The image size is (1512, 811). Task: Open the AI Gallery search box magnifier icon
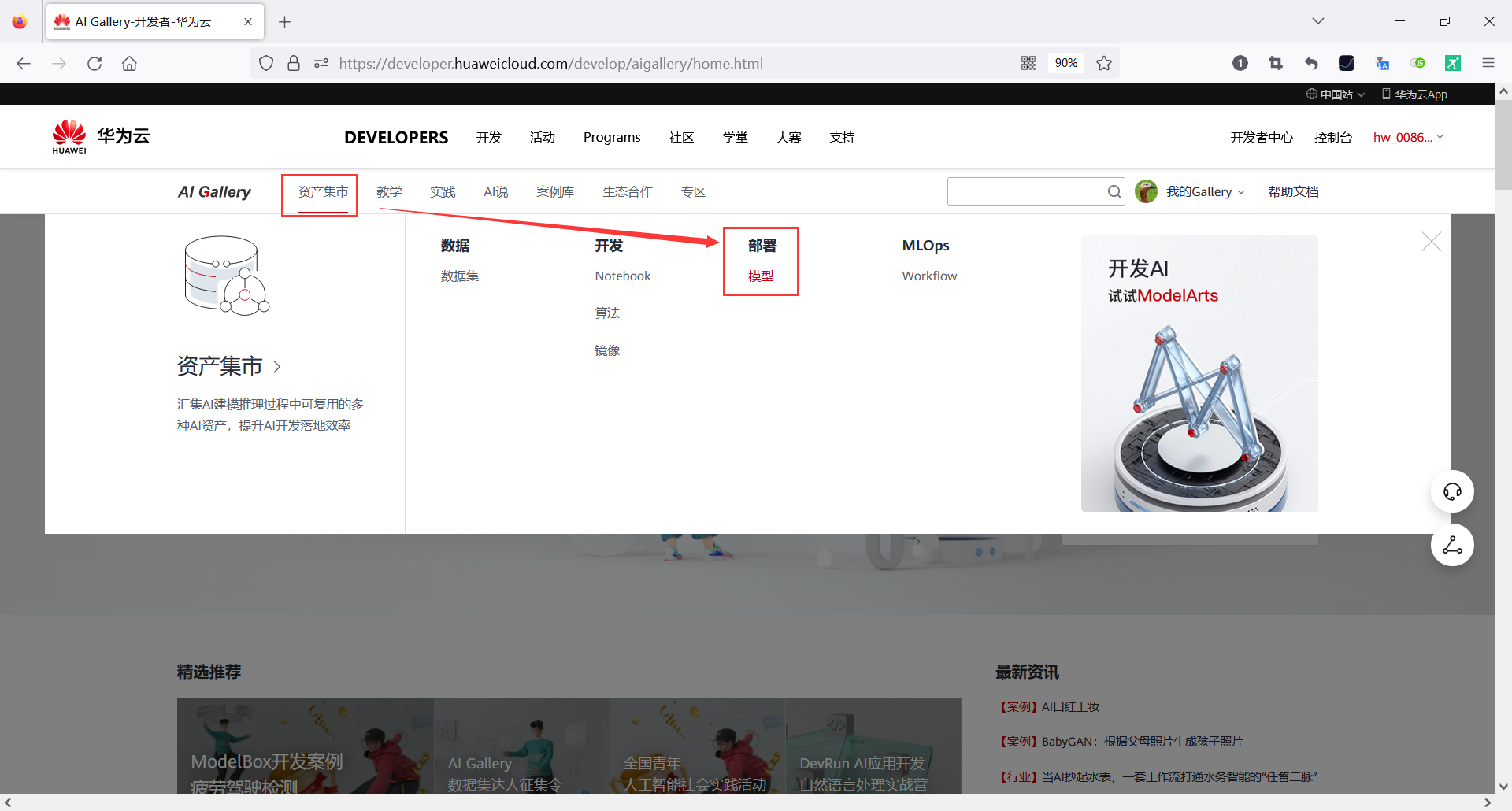[x=1113, y=191]
